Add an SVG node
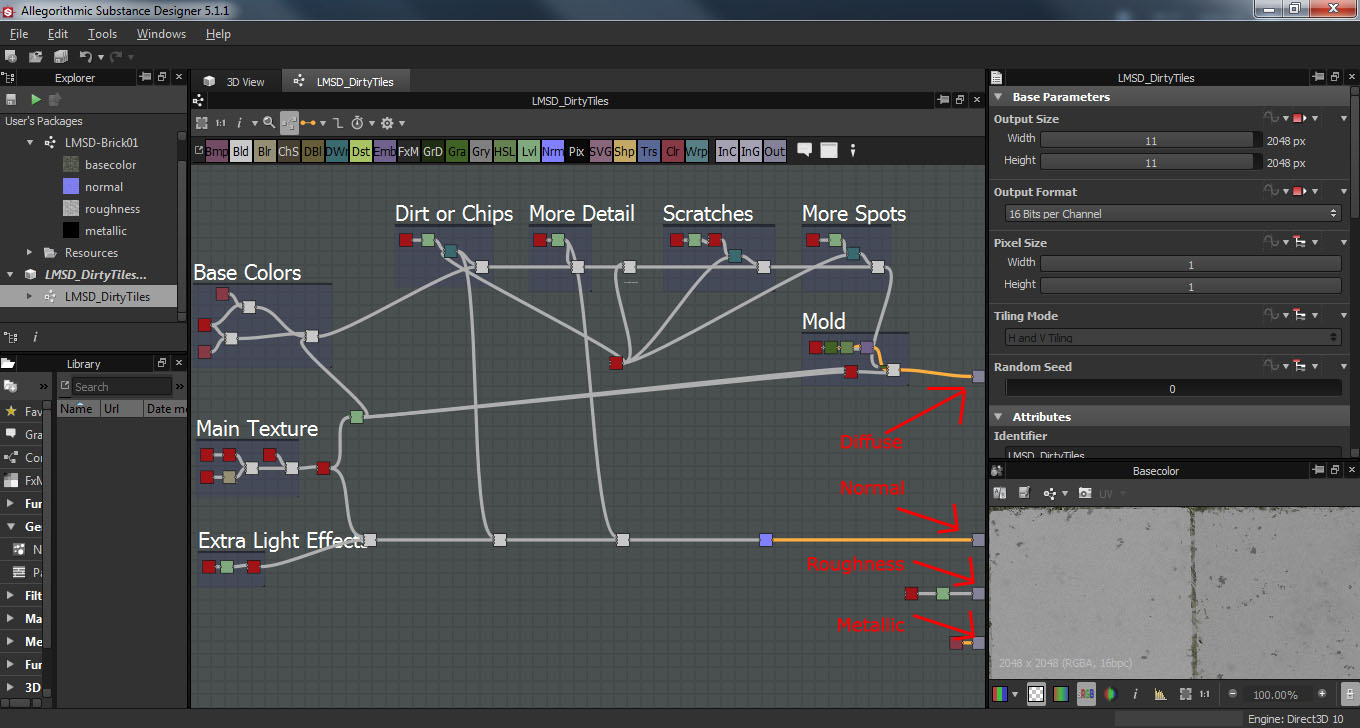This screenshot has width=1360, height=728. 601,151
